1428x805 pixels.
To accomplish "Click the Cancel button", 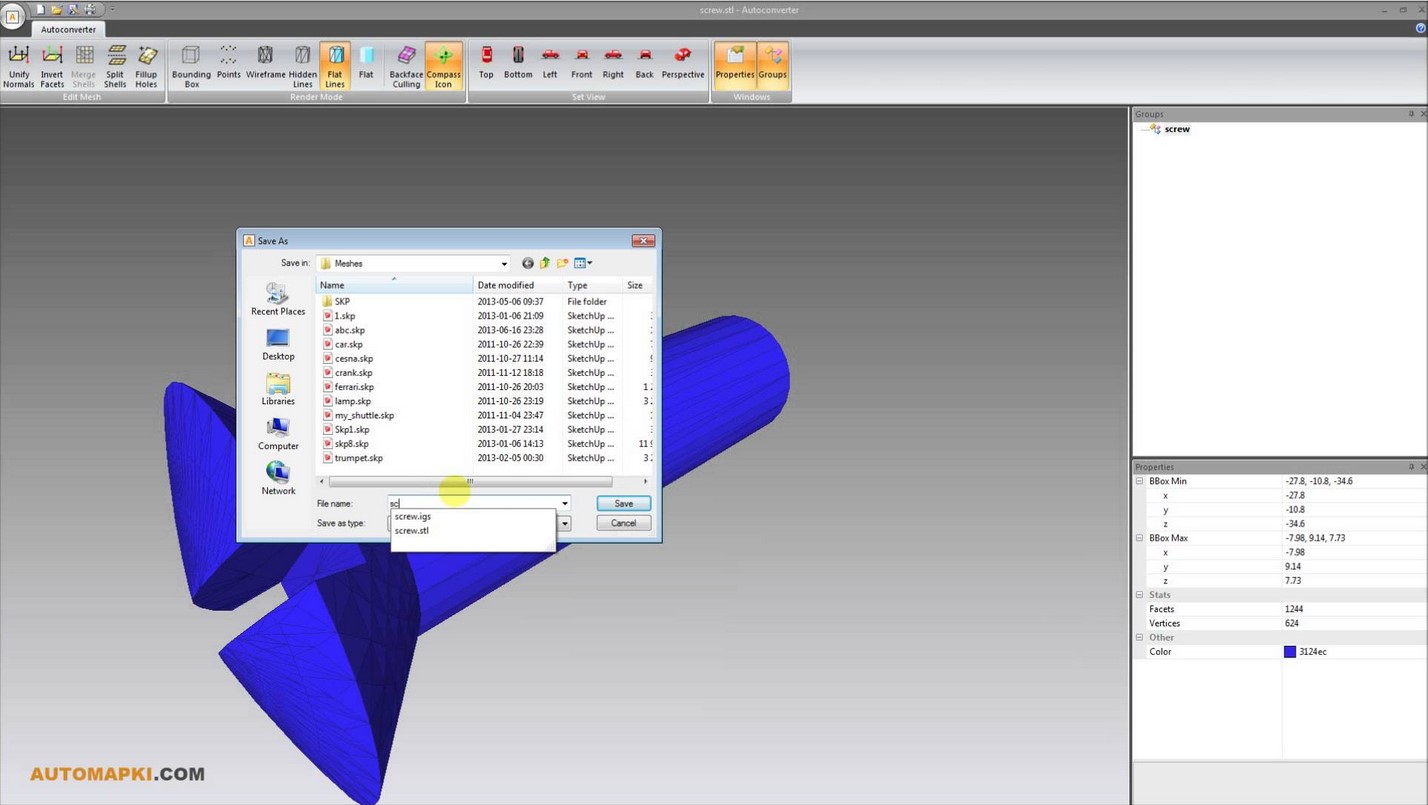I will (x=624, y=523).
